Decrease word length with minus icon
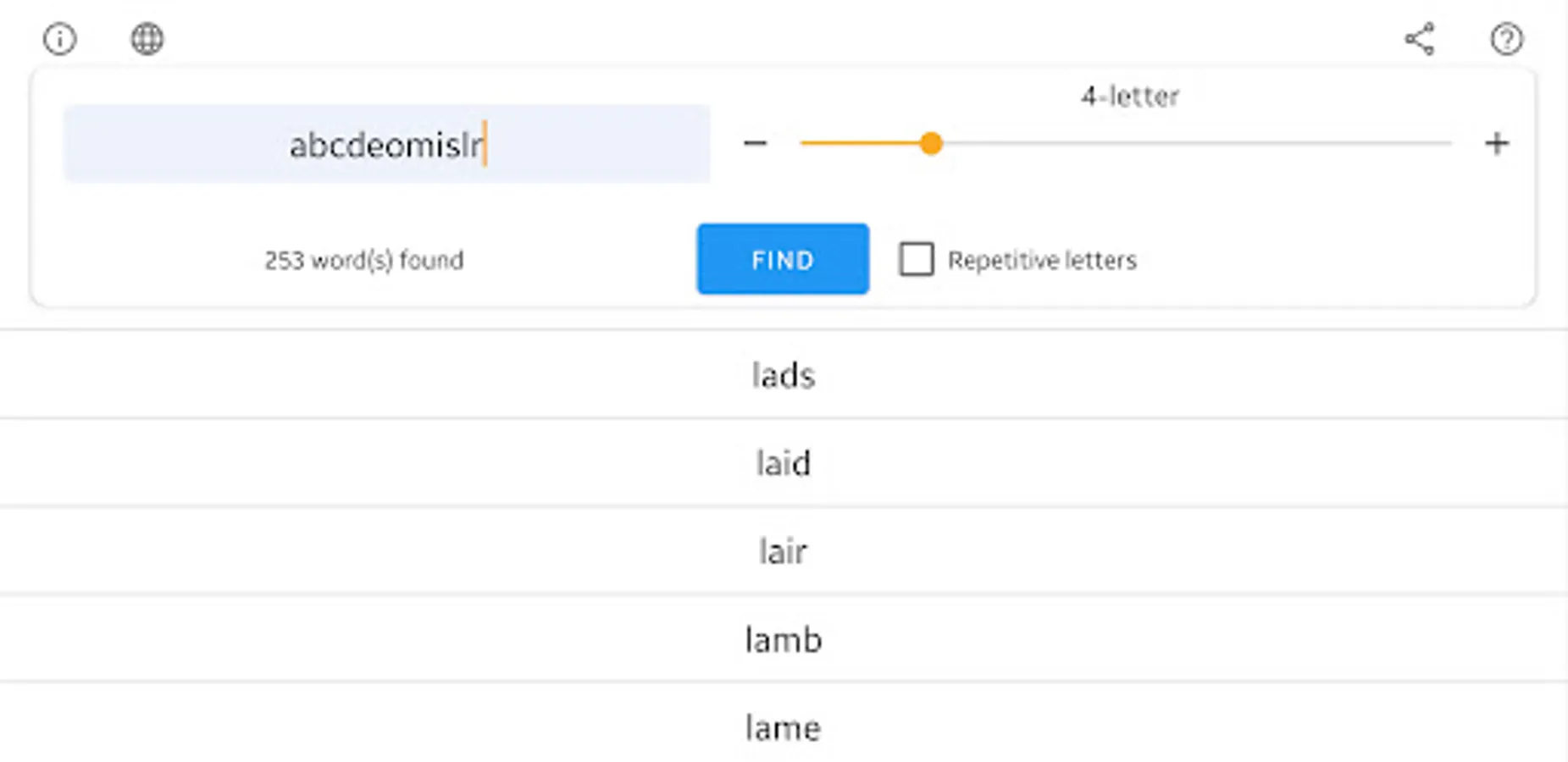This screenshot has height=762, width=1568. (755, 143)
